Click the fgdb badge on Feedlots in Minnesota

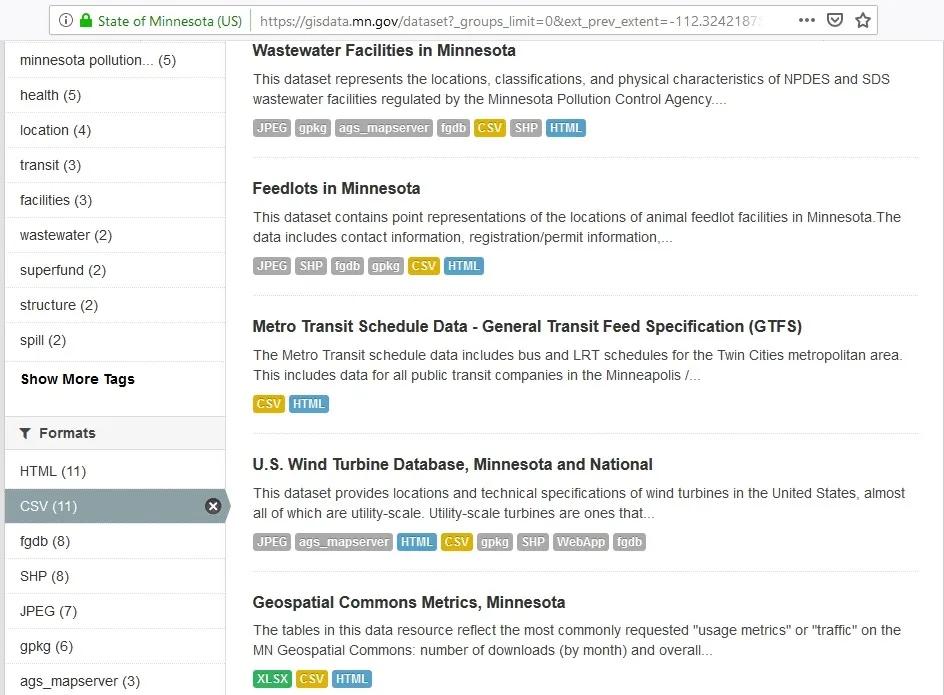(347, 265)
